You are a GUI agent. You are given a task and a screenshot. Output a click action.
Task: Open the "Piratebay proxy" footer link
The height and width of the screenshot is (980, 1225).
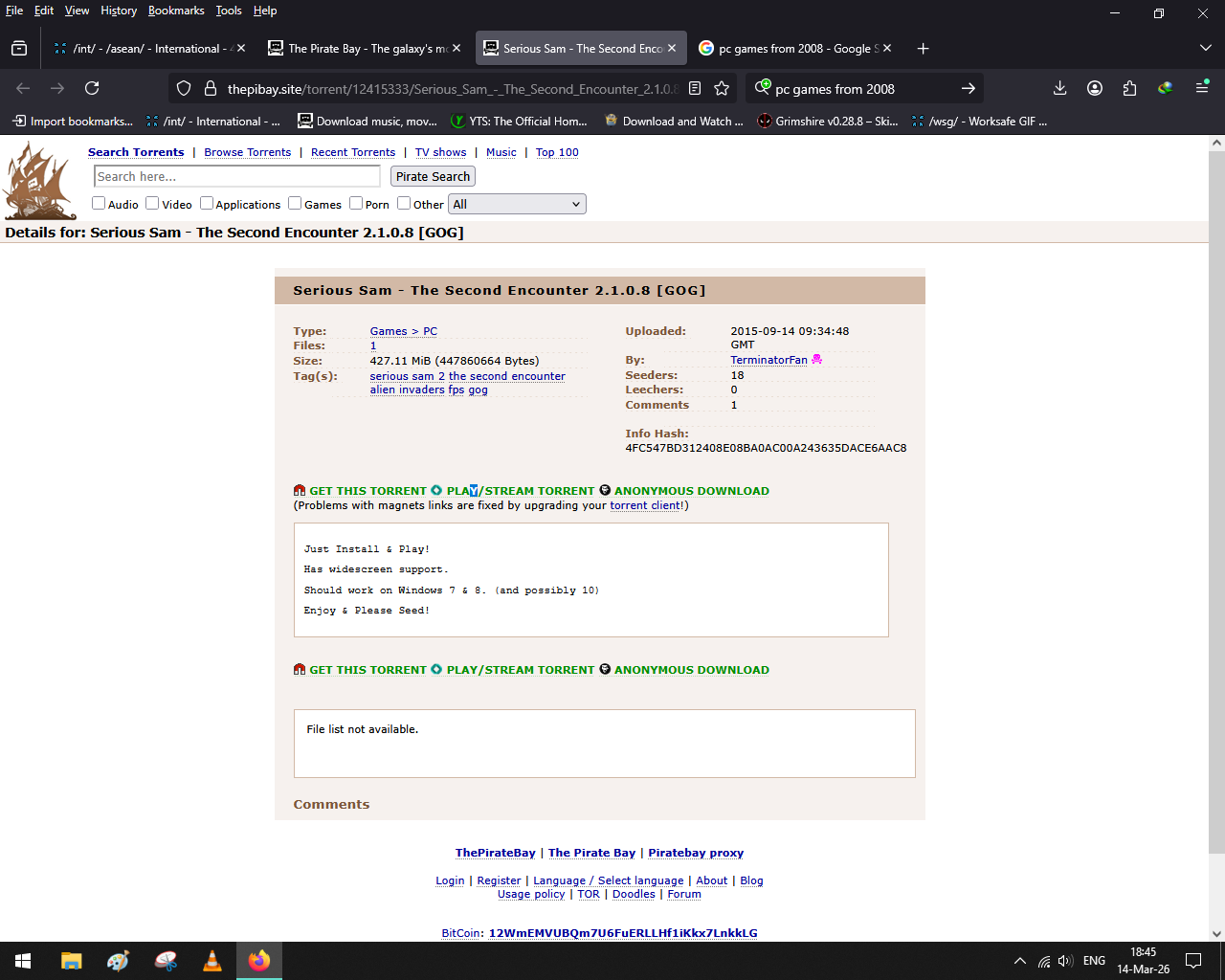[696, 853]
